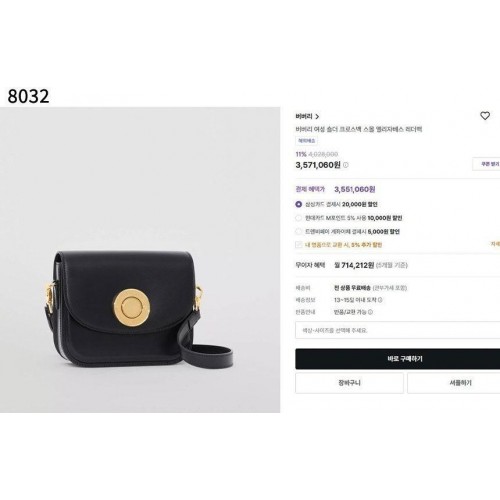The height and width of the screenshot is (500, 500).
Task: Select 삼성카드 20,000원 할인 radio option
Action: (x=299, y=204)
